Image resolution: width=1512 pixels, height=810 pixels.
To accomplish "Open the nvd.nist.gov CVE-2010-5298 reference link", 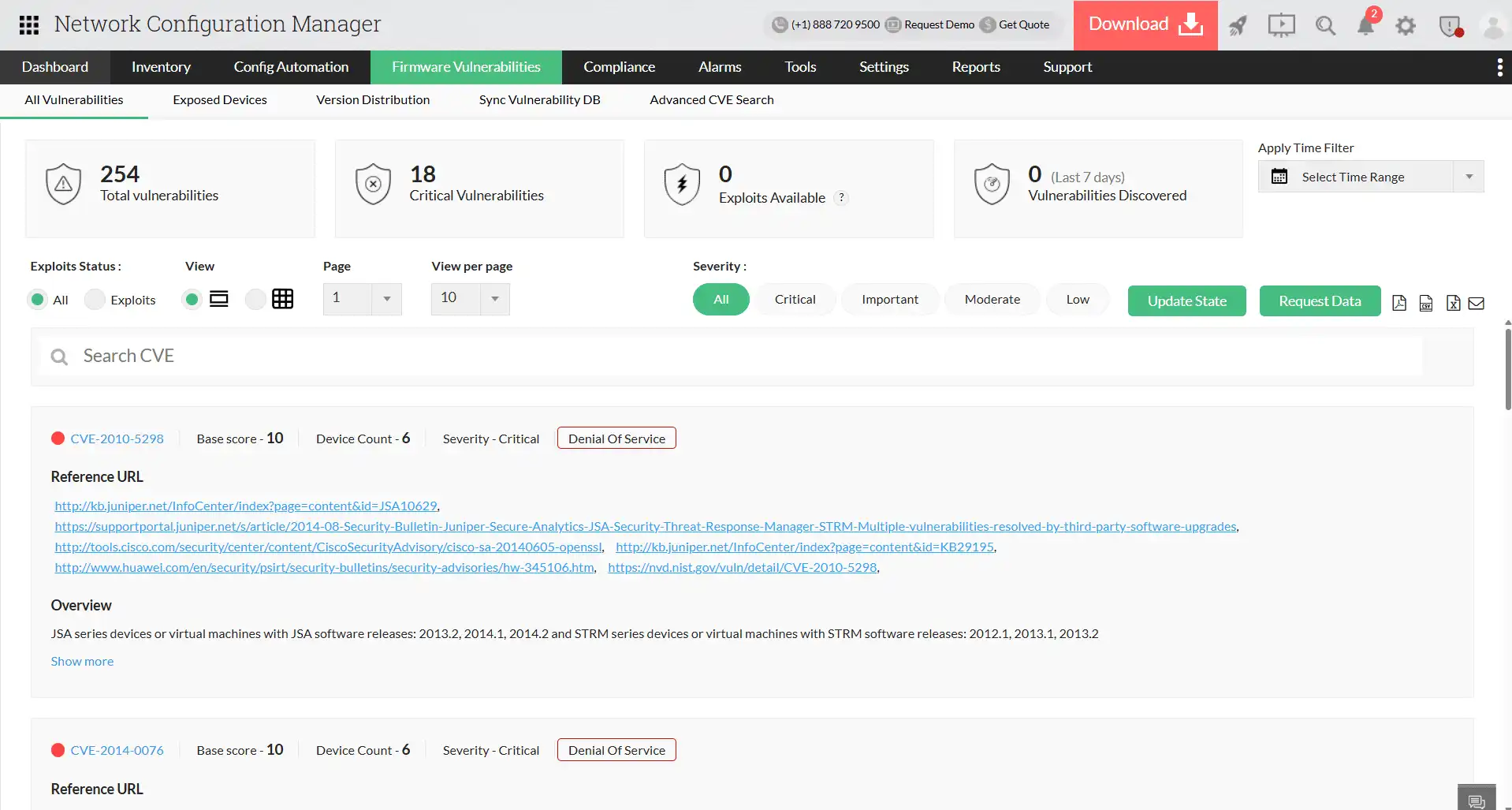I will click(743, 568).
